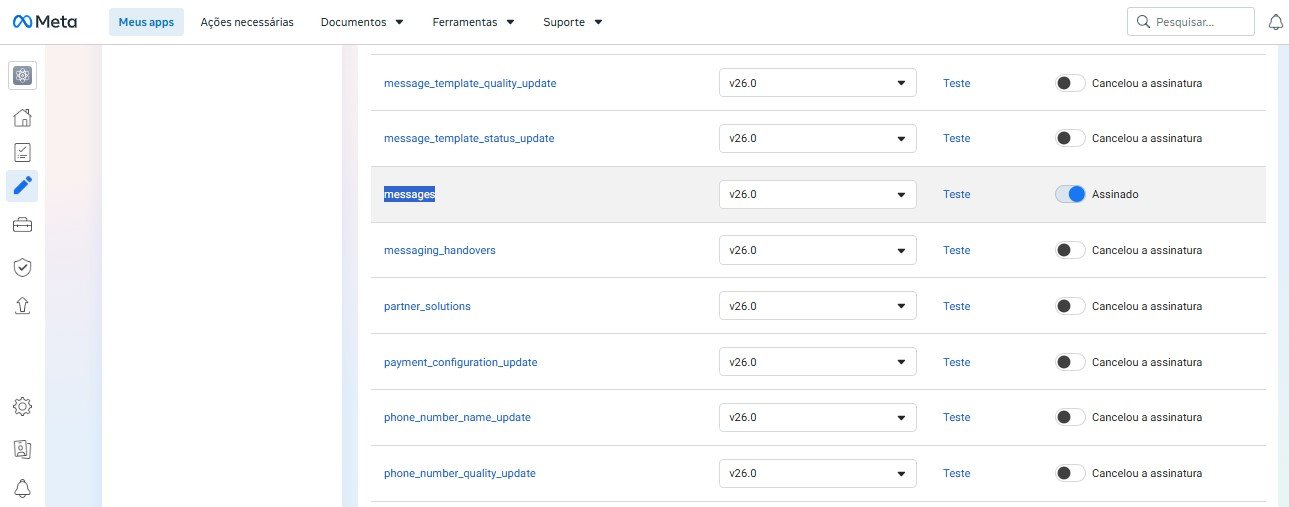This screenshot has width=1289, height=507.
Task: Open the partner_solutions field link
Action: click(427, 306)
